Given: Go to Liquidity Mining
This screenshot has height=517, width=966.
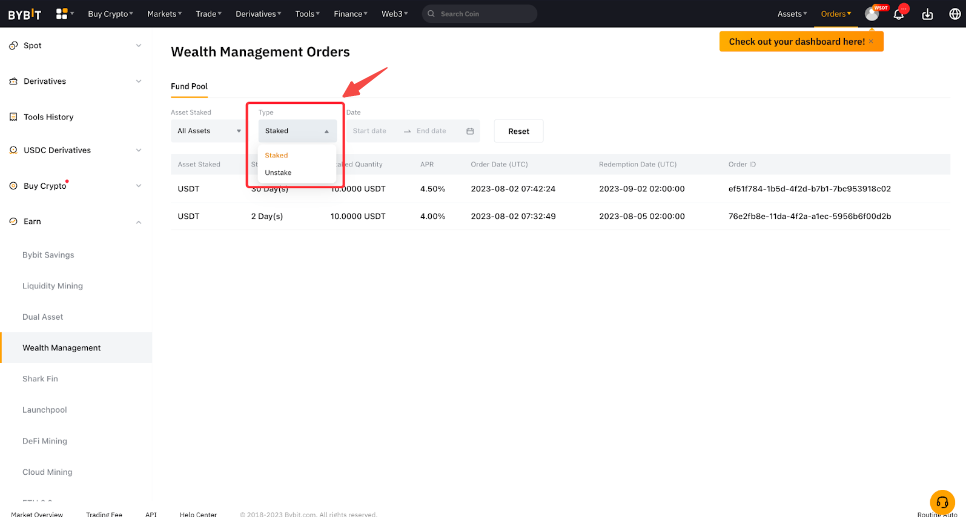Looking at the screenshot, I should pos(52,286).
